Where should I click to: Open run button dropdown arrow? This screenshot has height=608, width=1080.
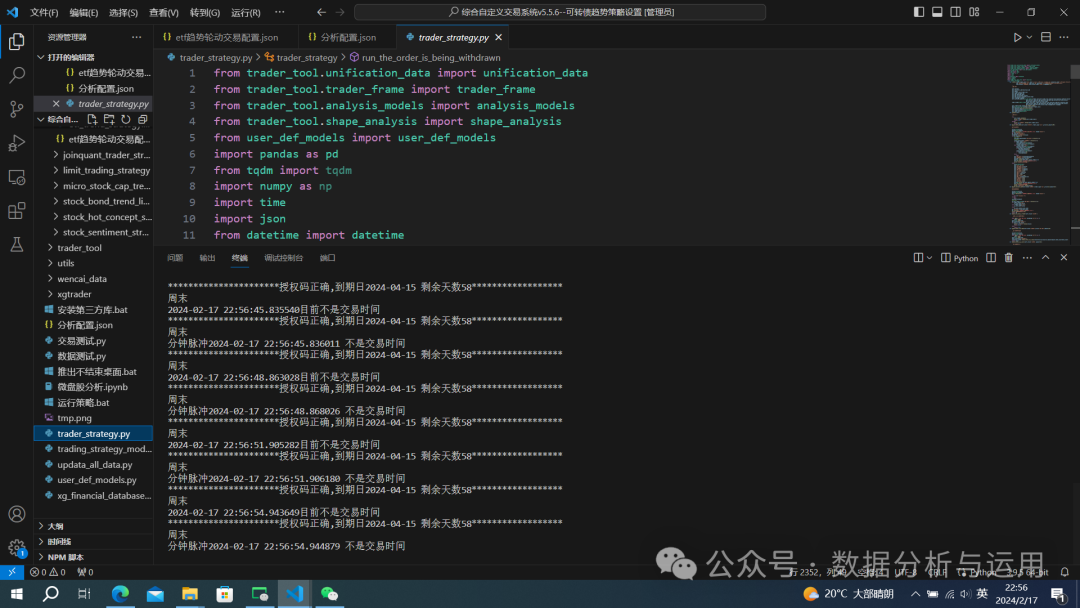click(1029, 37)
